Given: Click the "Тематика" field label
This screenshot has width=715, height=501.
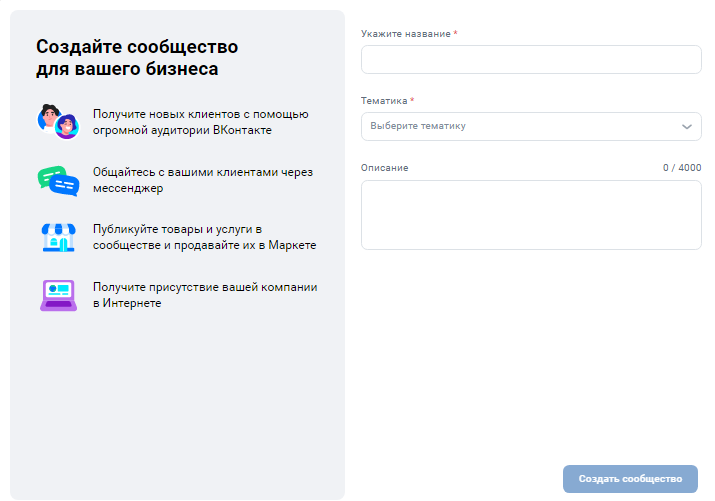Looking at the screenshot, I should [x=384, y=101].
